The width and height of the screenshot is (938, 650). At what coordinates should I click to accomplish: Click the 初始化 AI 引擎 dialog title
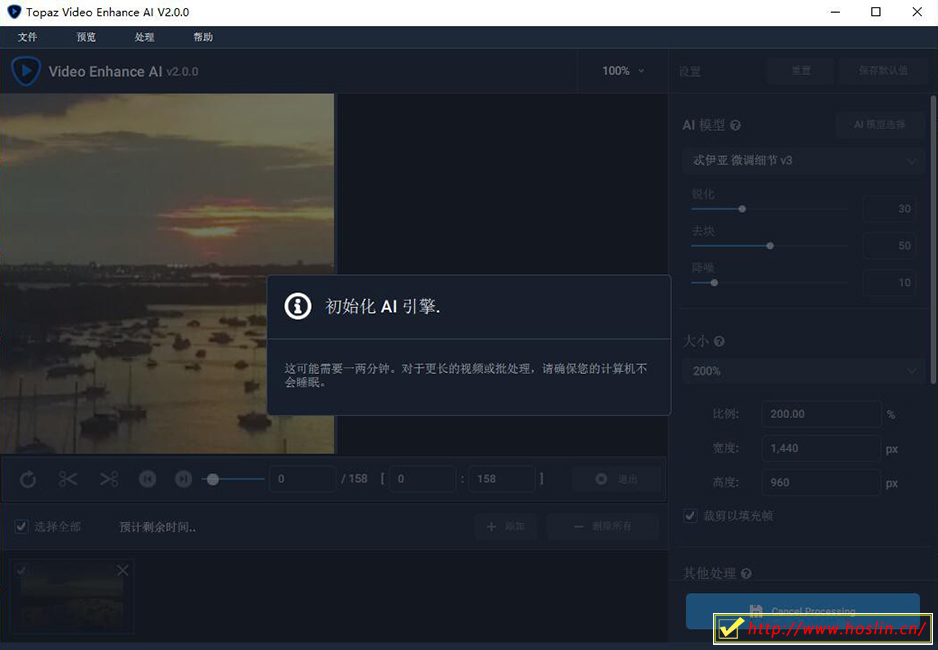[383, 306]
